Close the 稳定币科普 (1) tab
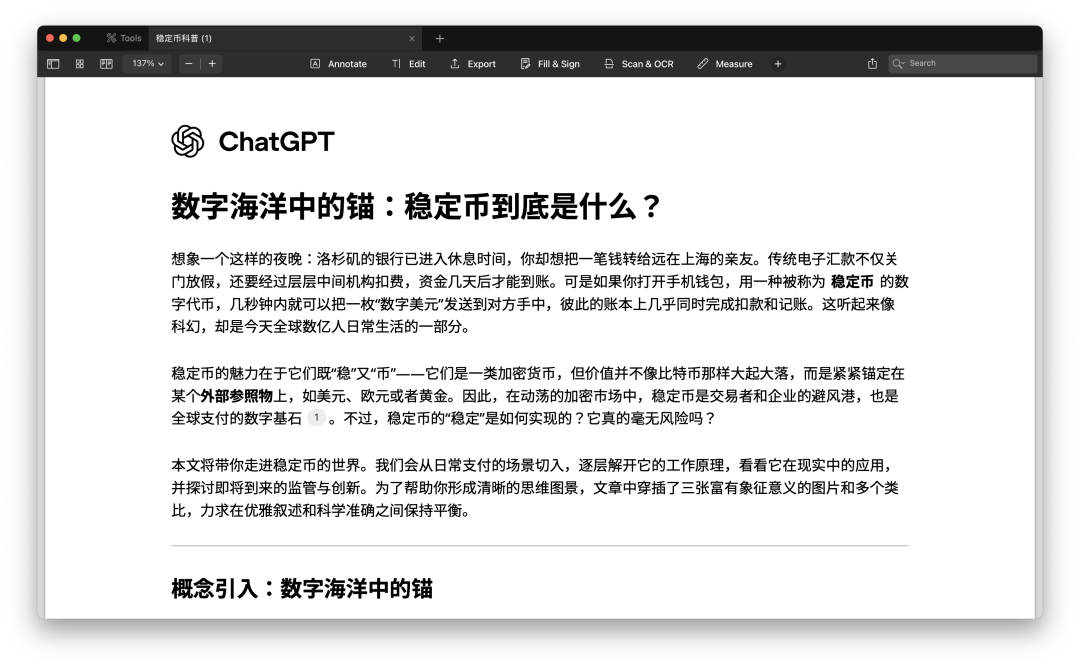Image resolution: width=1080 pixels, height=668 pixels. point(412,39)
